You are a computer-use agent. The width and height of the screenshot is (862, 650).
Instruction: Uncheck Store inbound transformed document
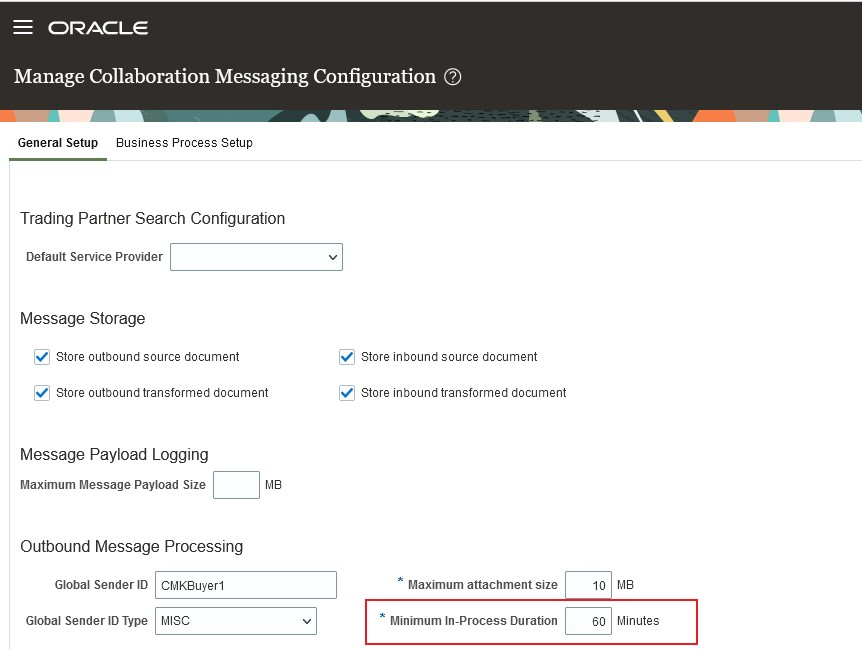click(x=346, y=392)
